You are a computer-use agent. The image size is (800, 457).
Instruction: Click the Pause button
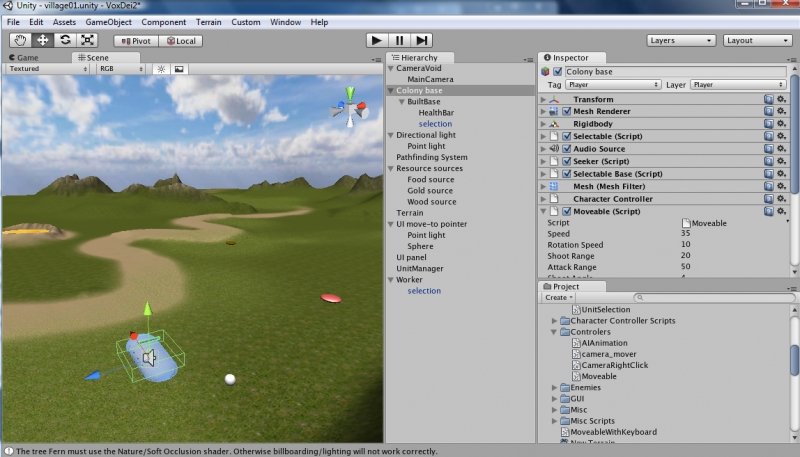click(399, 40)
